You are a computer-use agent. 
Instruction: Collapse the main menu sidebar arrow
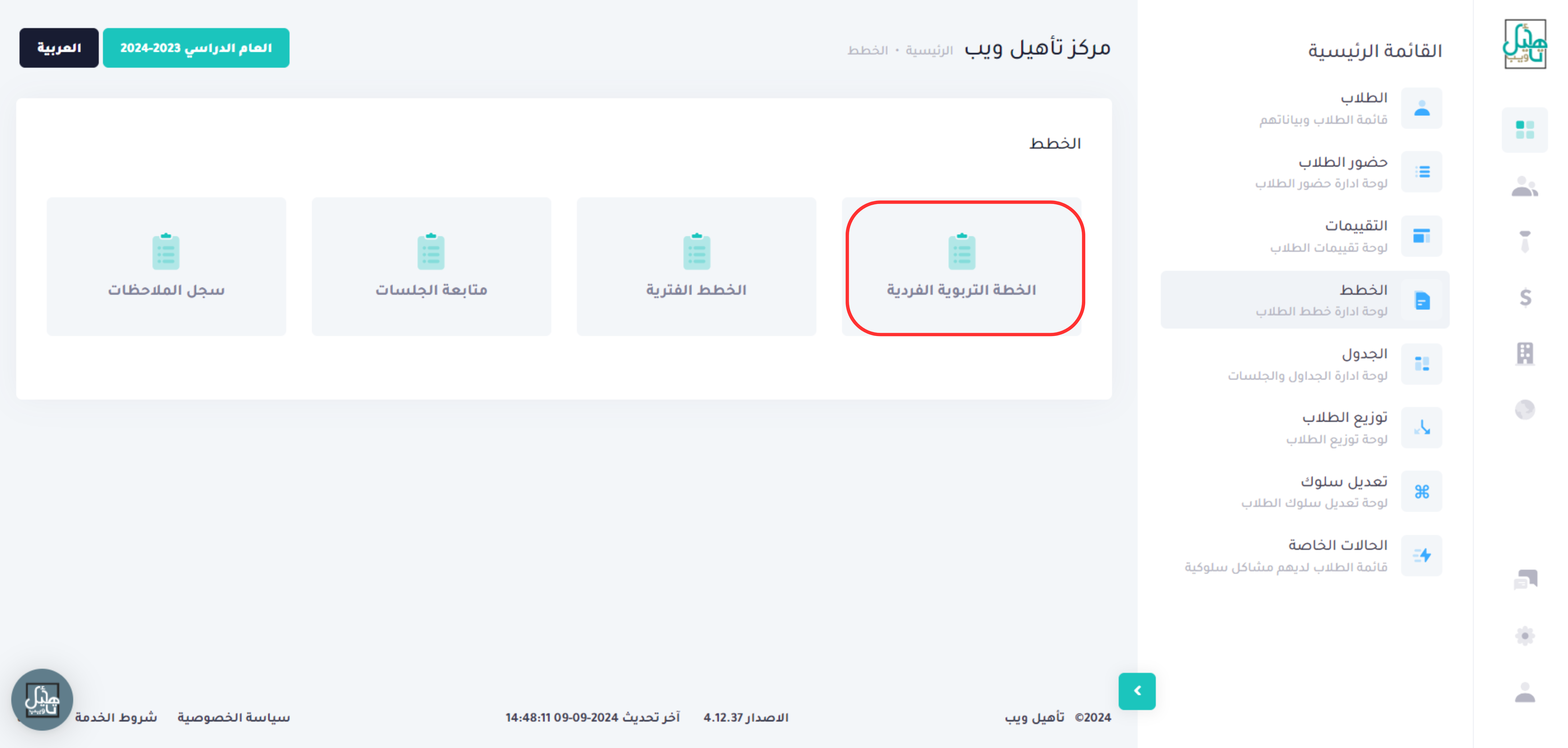[1136, 691]
